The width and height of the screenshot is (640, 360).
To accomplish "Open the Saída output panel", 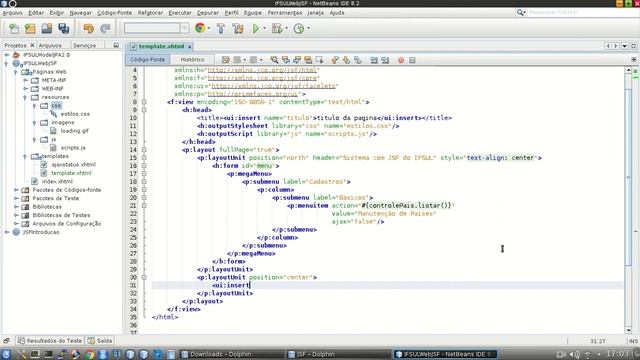I will point(100,340).
